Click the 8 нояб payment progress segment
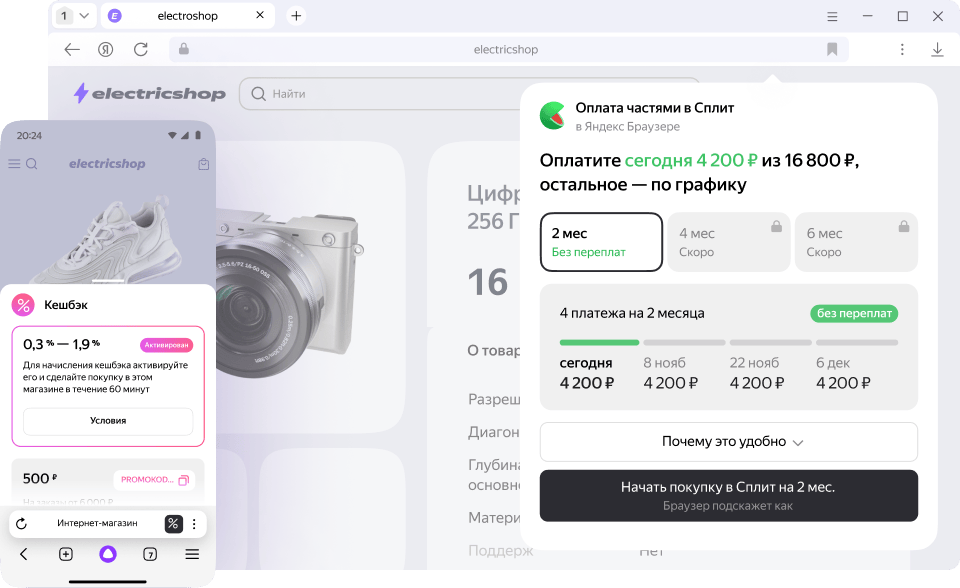Viewport: 960px width, 588px height. [684, 342]
